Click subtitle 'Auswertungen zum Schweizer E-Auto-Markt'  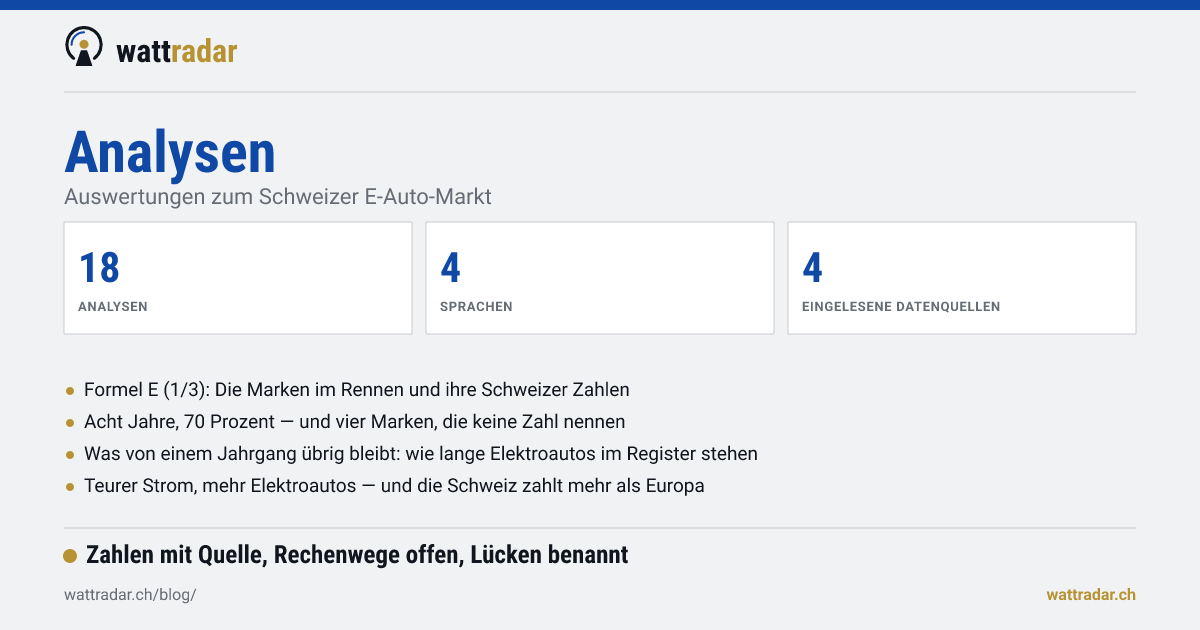[278, 197]
